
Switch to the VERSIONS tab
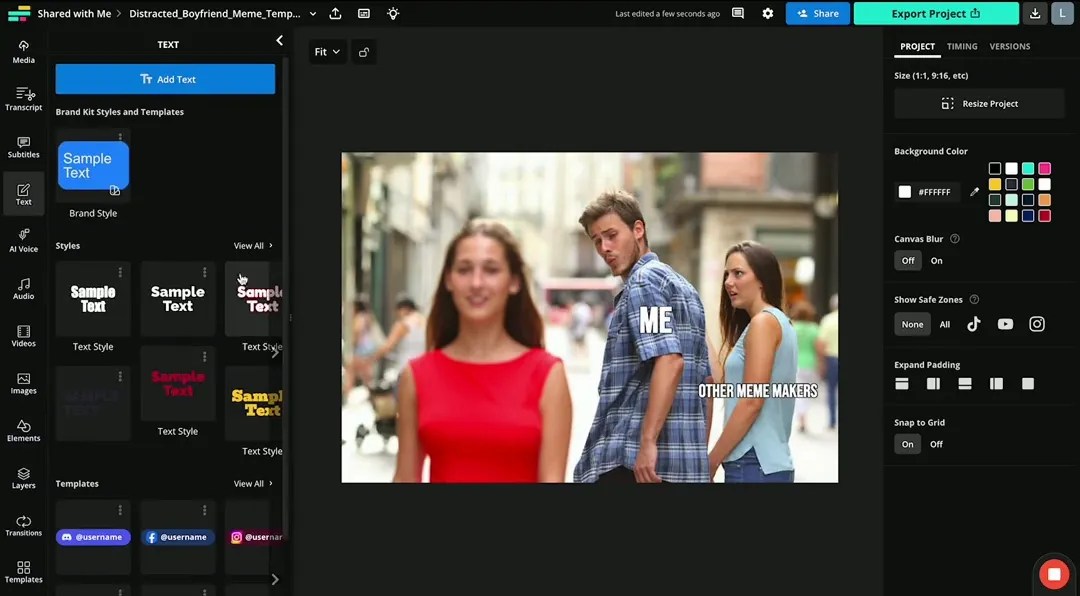pyautogui.click(x=1010, y=47)
